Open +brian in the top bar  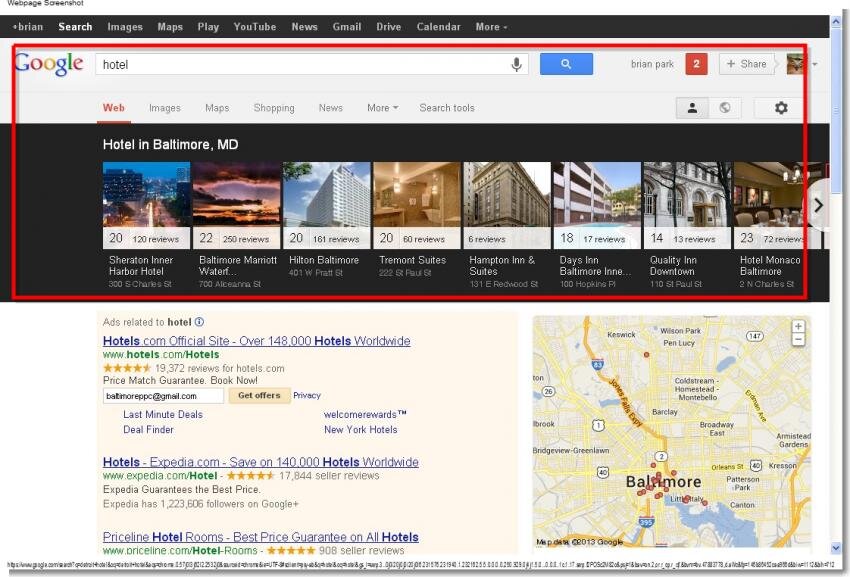[28, 27]
